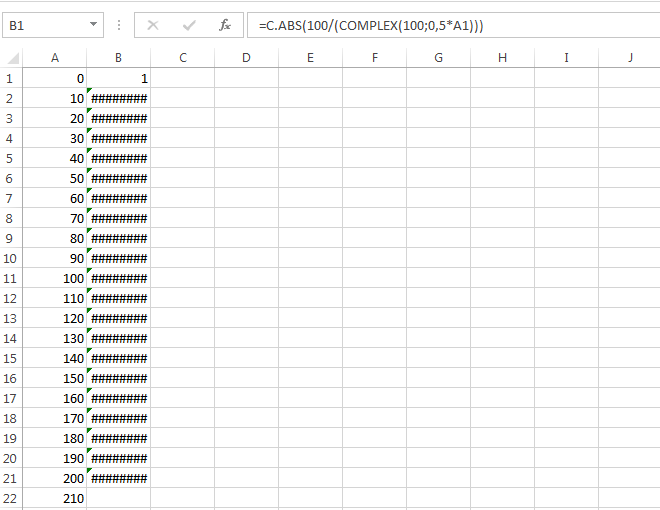Click cell A2 containing 10
Screen dimensions: 660x510
click(x=55, y=98)
